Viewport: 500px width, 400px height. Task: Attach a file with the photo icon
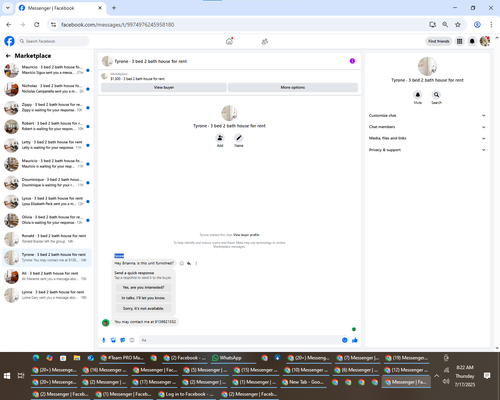click(x=113, y=340)
